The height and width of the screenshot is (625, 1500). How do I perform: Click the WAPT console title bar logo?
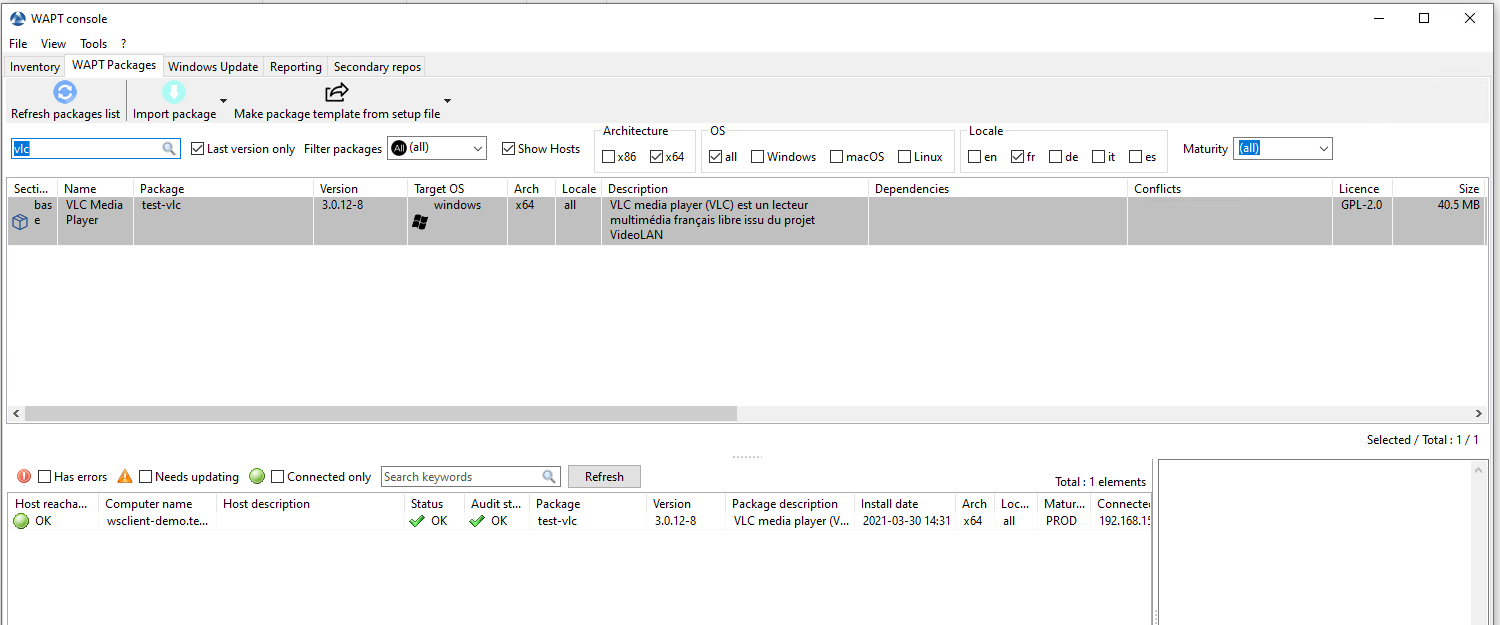(x=18, y=18)
